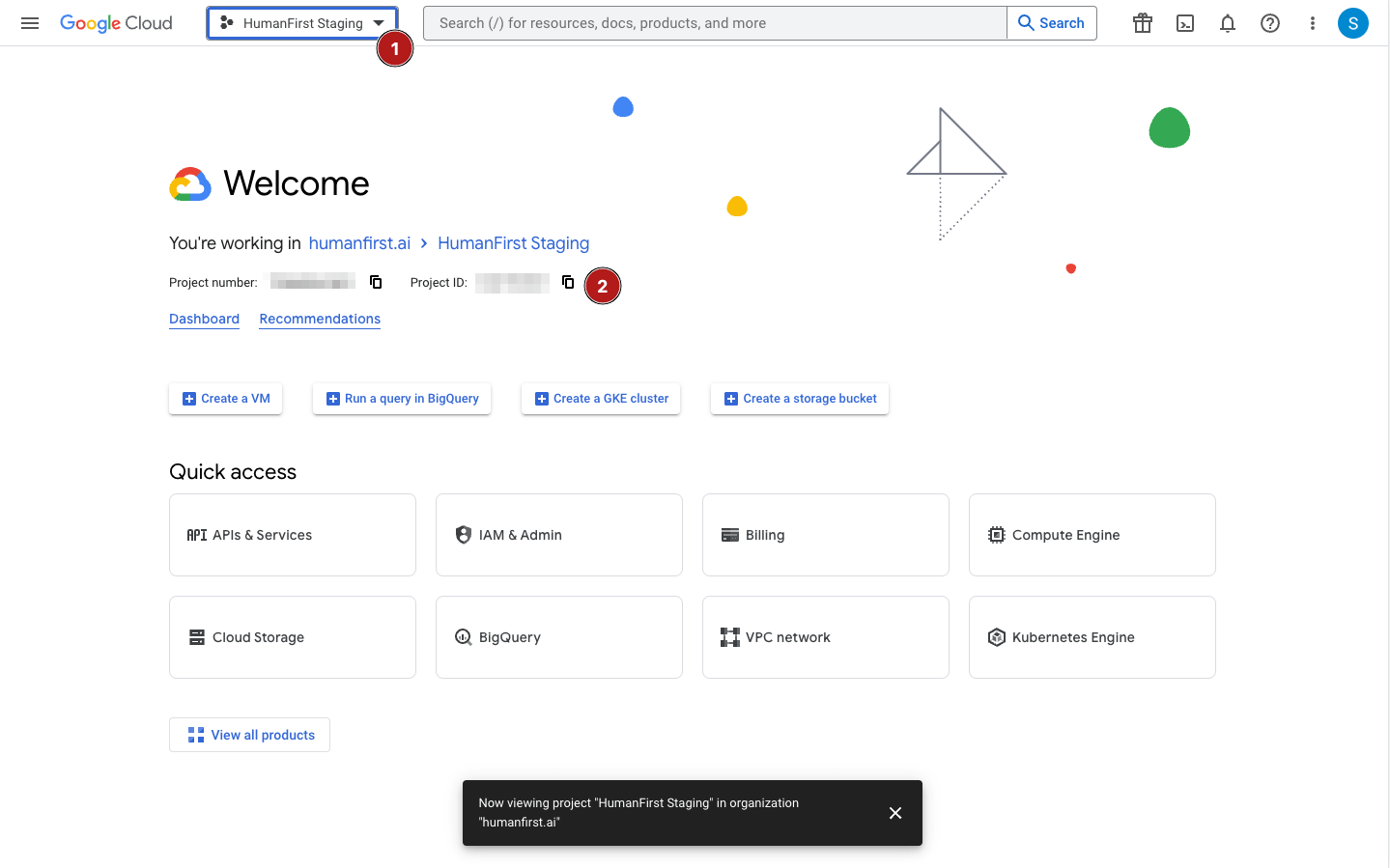The height and width of the screenshot is (868, 1390).
Task: Expand the HumanFirst Staging project picker
Action: (x=302, y=23)
